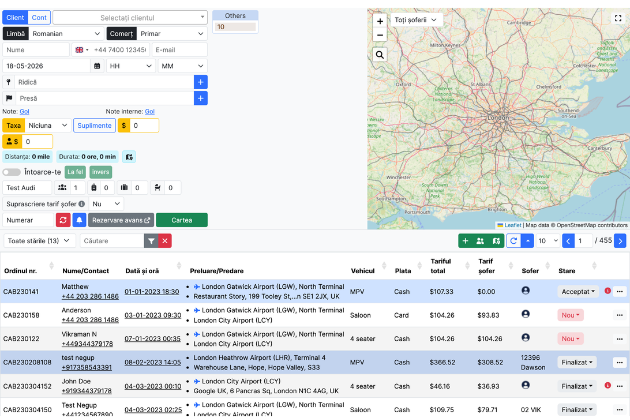Image resolution: width=630 pixels, height=420 pixels.
Task: Open the route map icon beside Durata
Action: 129,157
